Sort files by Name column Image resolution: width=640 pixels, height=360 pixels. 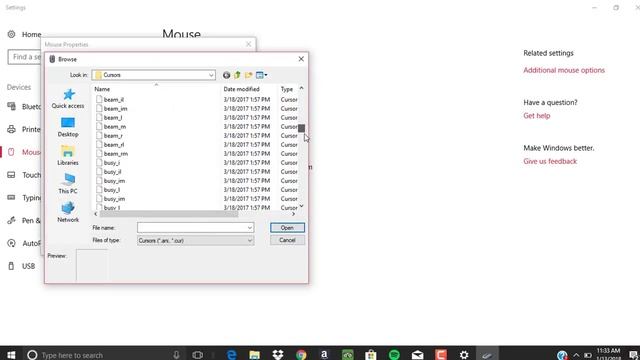(x=156, y=89)
